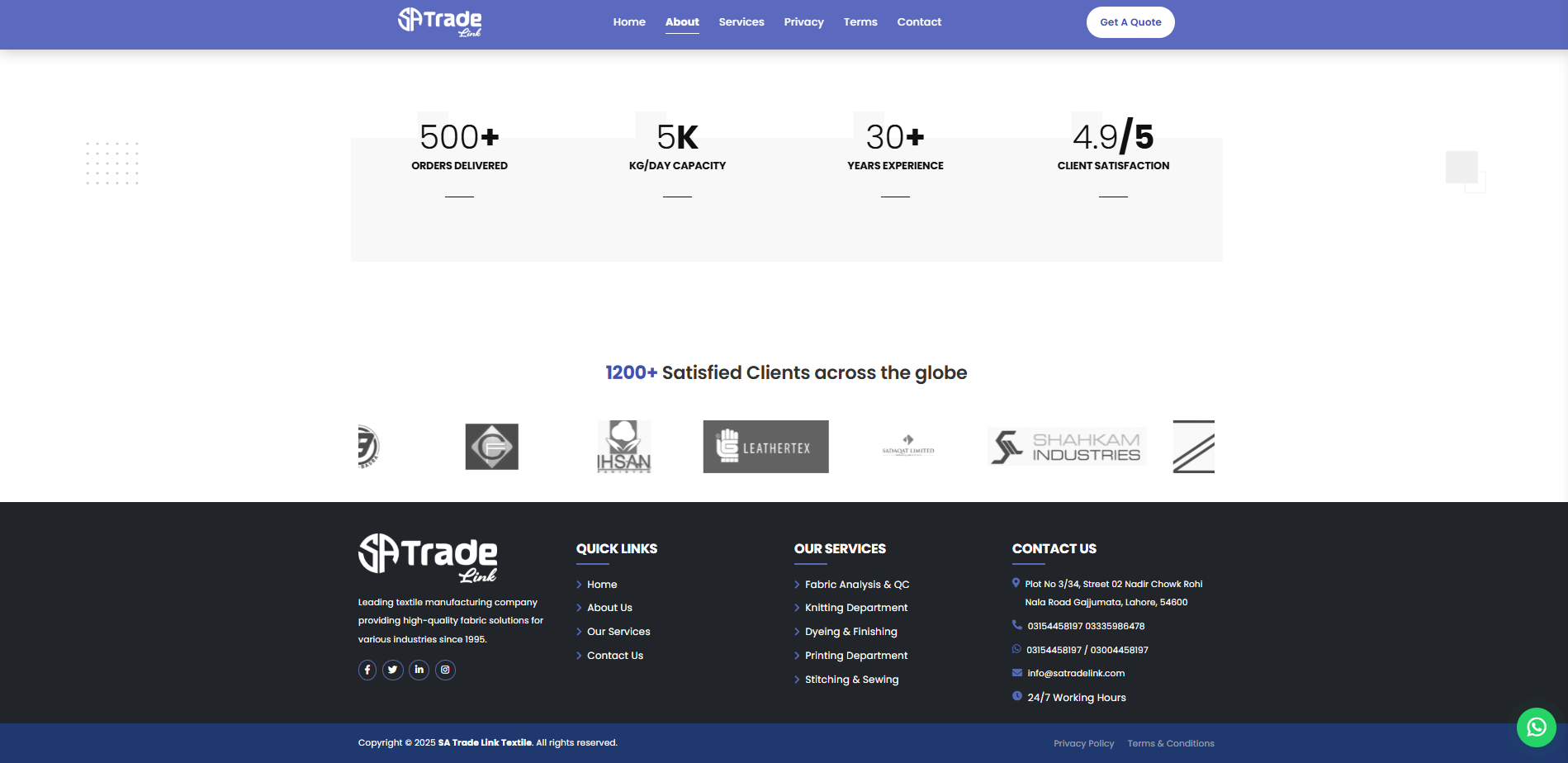Click the Stitching & Sewing footer link
Image resolution: width=1568 pixels, height=763 pixels.
[852, 680]
